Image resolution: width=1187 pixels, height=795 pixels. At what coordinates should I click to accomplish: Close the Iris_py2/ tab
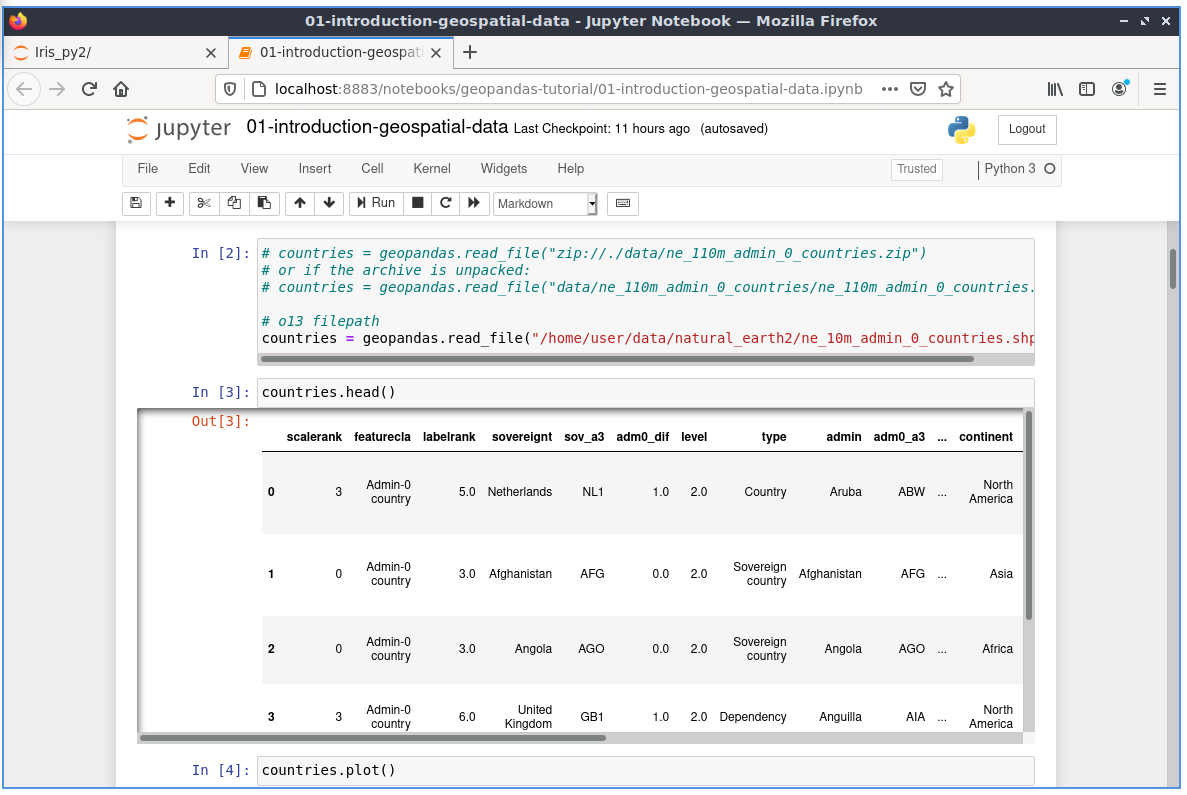[211, 54]
